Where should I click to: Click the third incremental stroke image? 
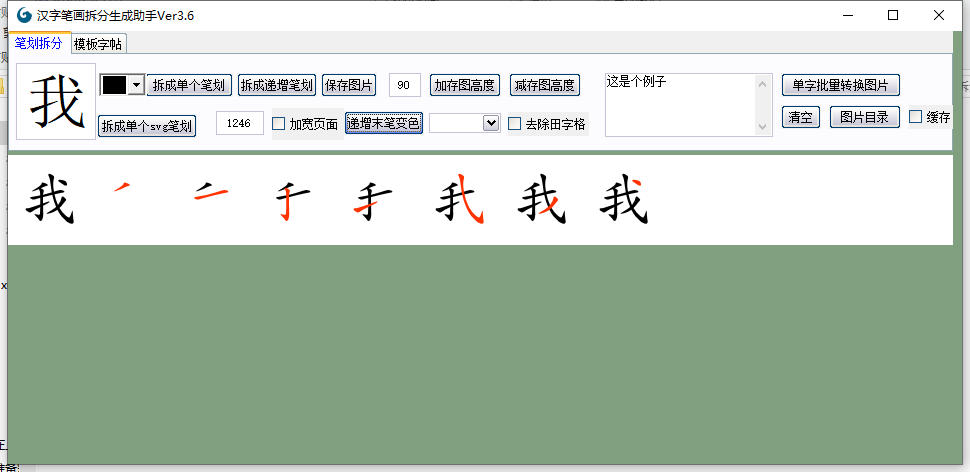click(x=290, y=200)
